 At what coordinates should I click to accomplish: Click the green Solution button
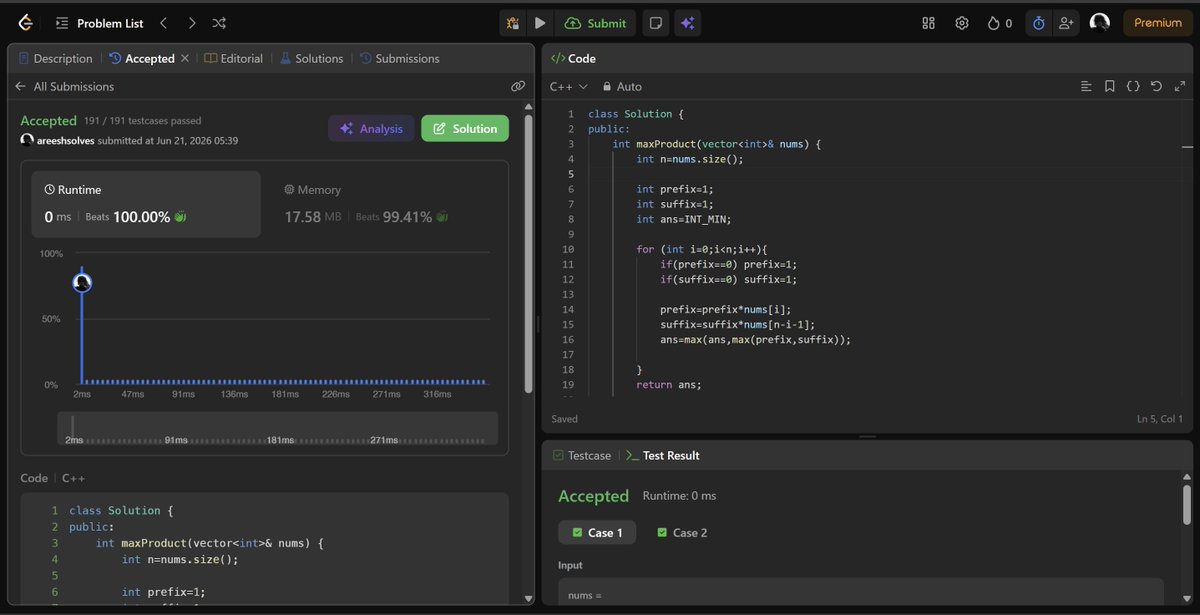tap(465, 128)
